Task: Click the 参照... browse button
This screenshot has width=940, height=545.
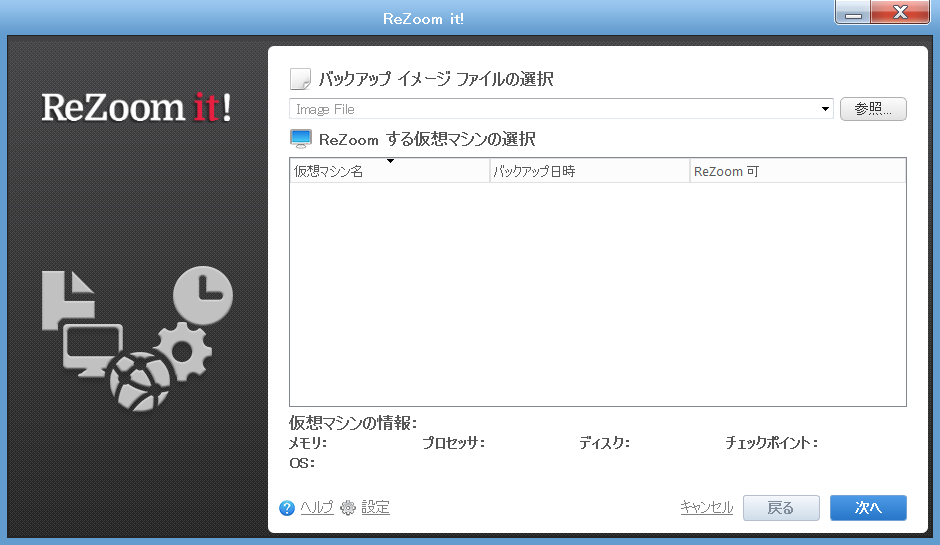Action: (x=873, y=109)
